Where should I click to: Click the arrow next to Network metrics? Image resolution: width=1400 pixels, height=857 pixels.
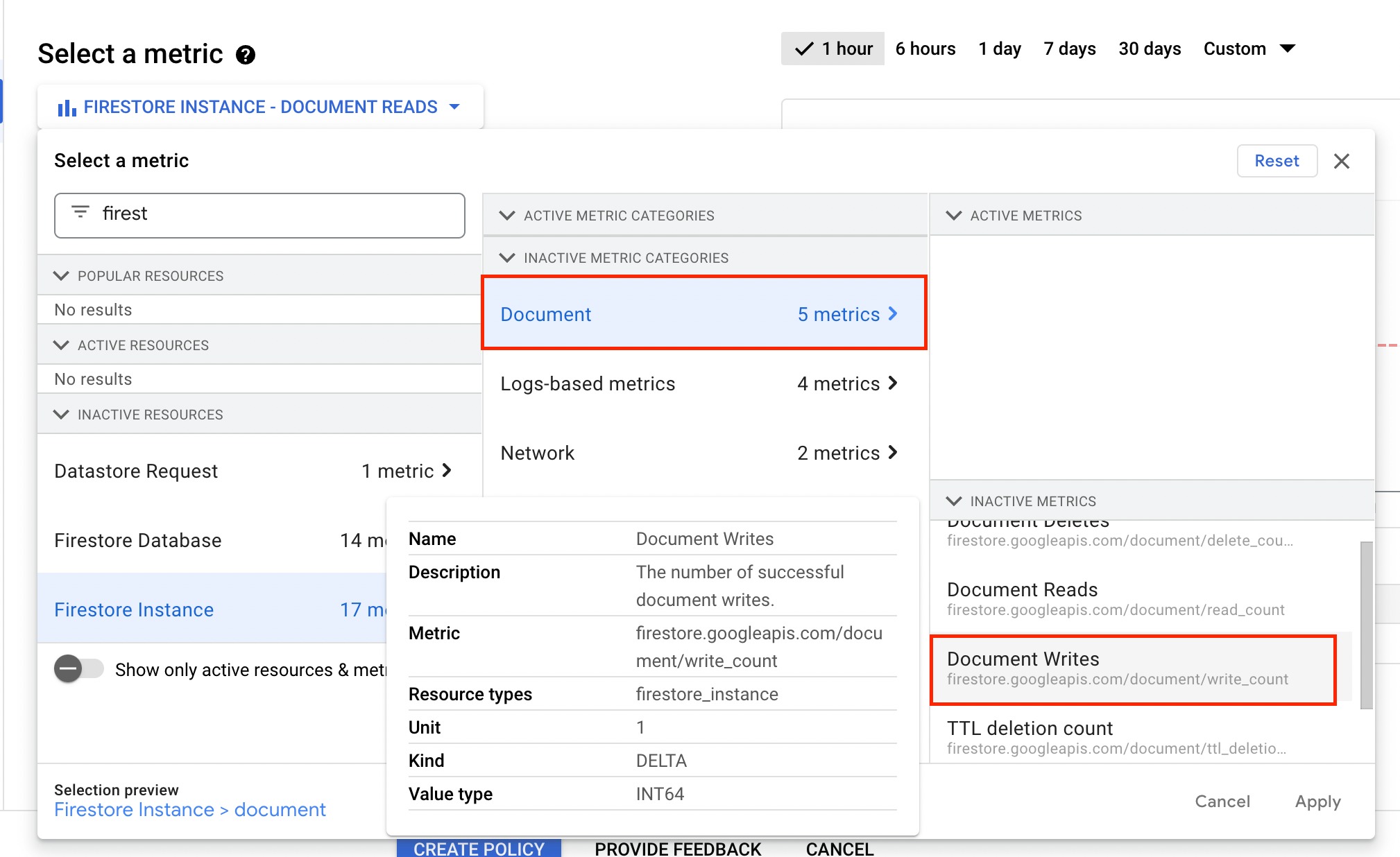pos(893,452)
